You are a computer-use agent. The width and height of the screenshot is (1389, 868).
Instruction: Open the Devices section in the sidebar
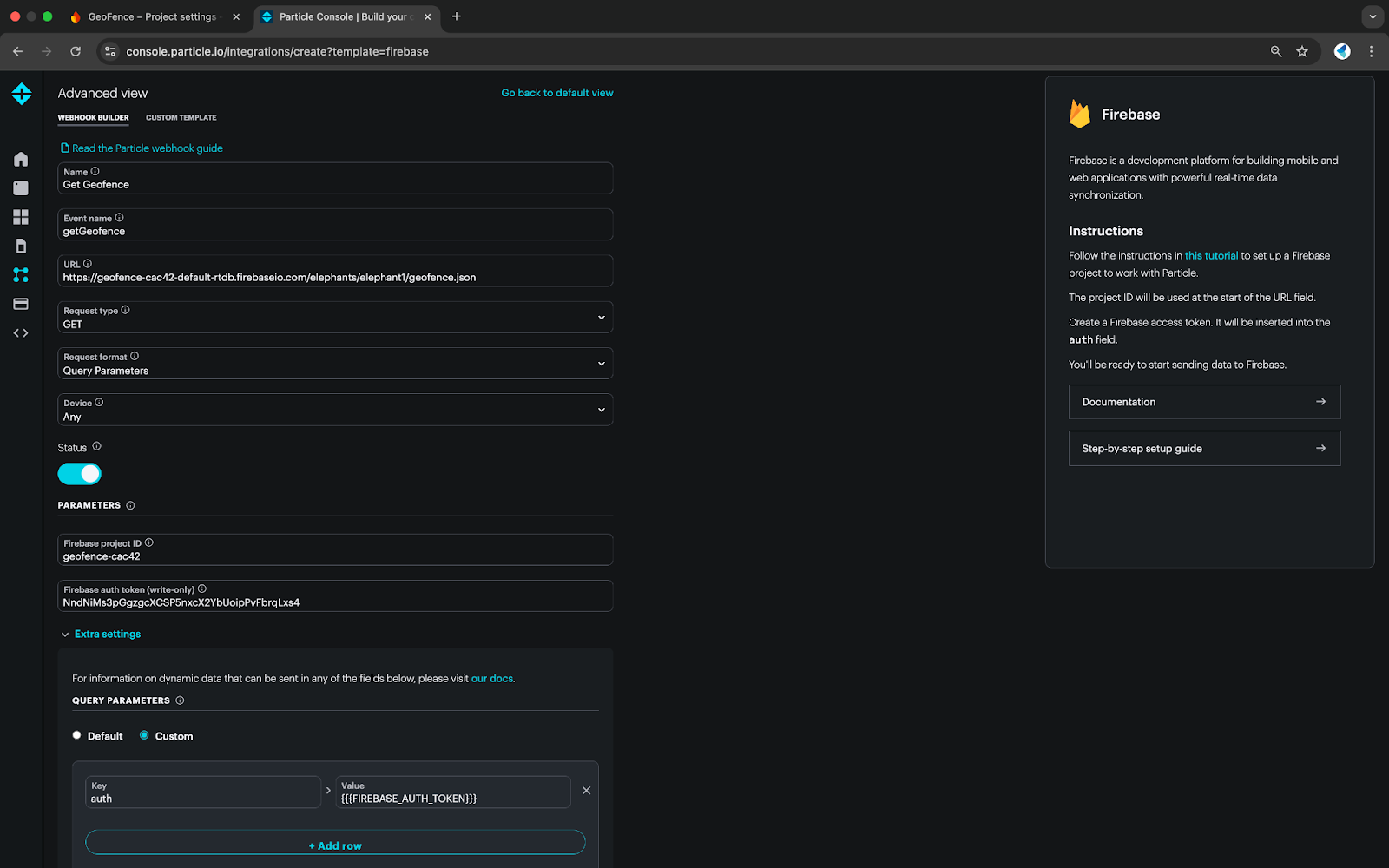coord(21,188)
